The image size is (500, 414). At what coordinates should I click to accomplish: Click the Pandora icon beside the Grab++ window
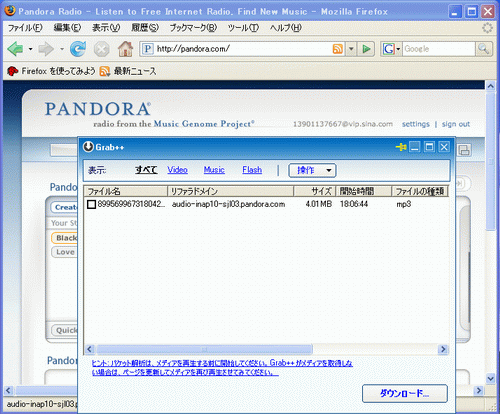click(464, 150)
